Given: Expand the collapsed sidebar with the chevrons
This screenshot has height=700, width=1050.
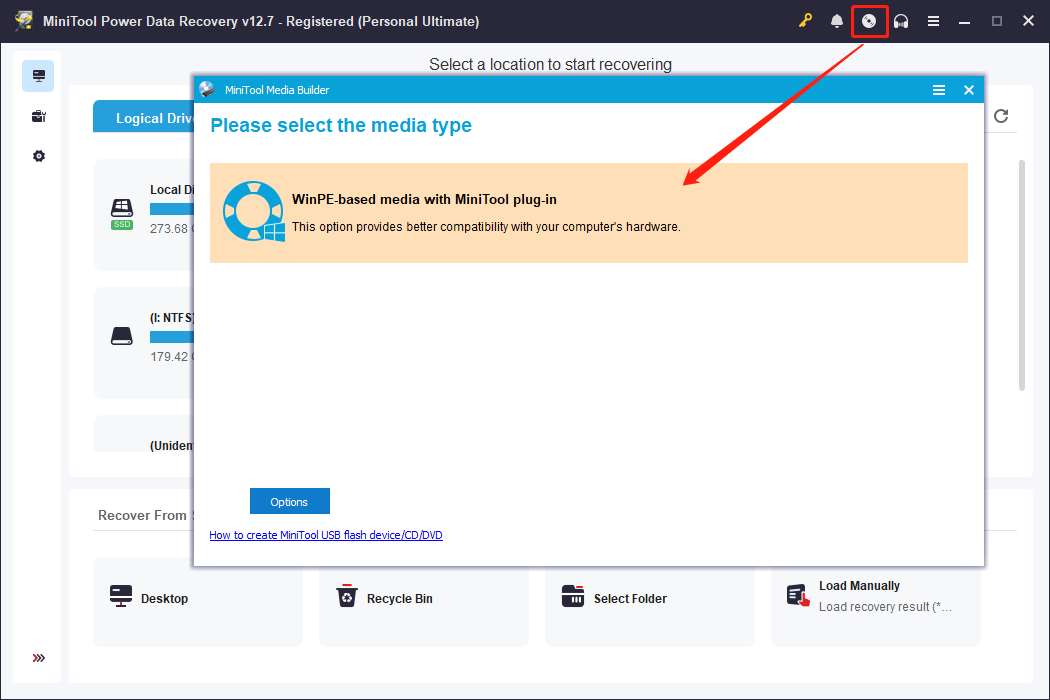Looking at the screenshot, I should click(x=38, y=658).
